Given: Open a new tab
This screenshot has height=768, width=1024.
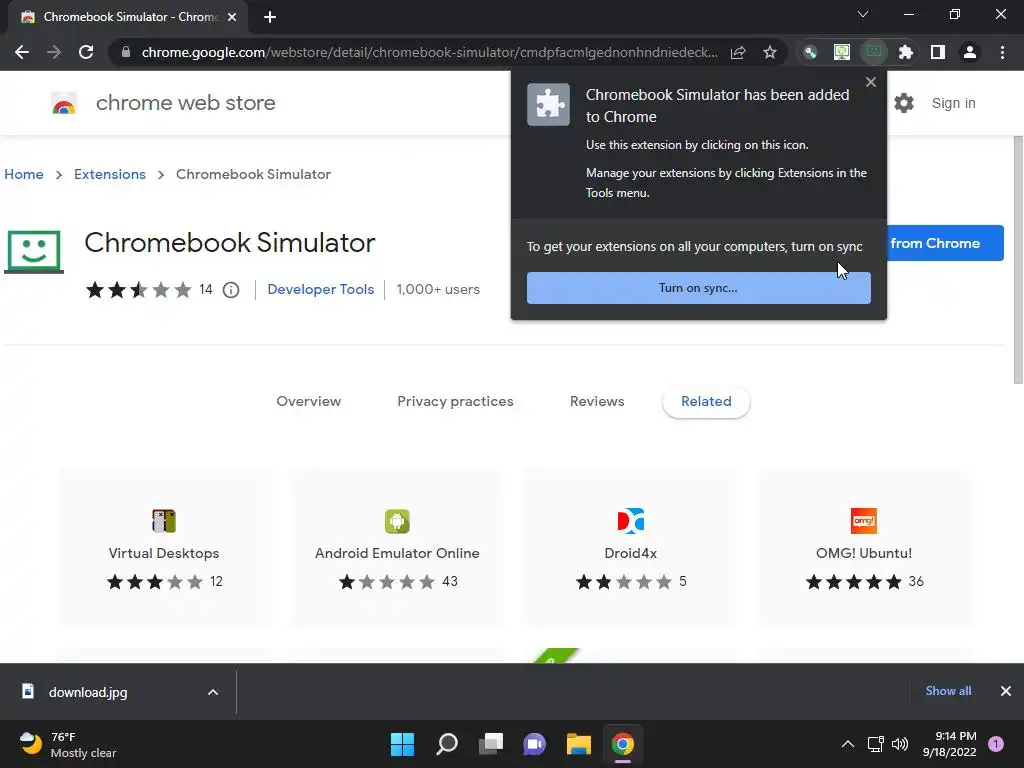Looking at the screenshot, I should click(270, 17).
